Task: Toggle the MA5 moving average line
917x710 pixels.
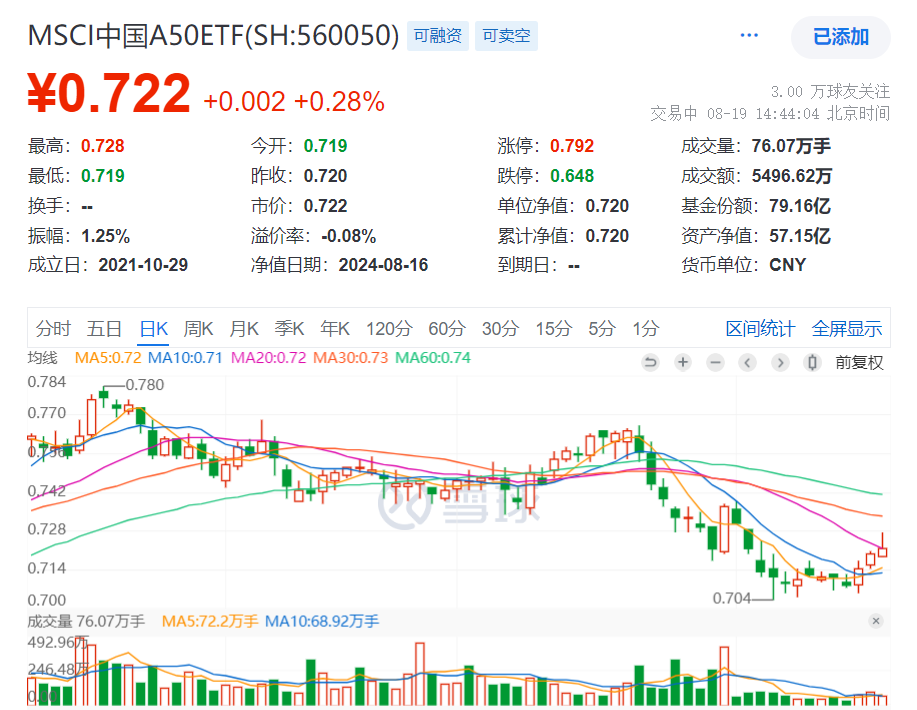Action: click(106, 357)
